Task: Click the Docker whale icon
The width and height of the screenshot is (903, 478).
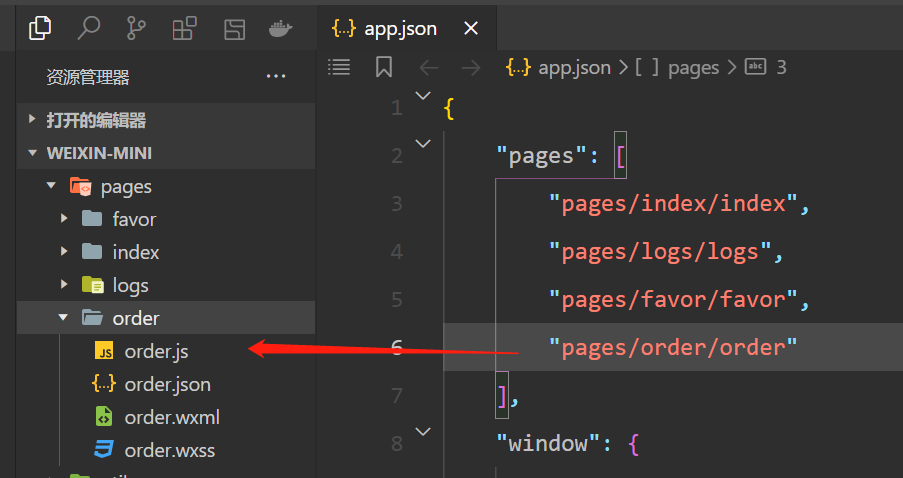Action: [x=280, y=28]
